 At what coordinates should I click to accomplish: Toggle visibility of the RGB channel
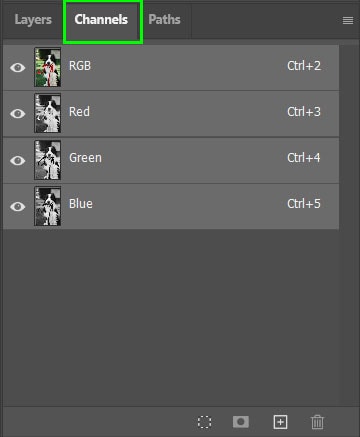(18, 68)
